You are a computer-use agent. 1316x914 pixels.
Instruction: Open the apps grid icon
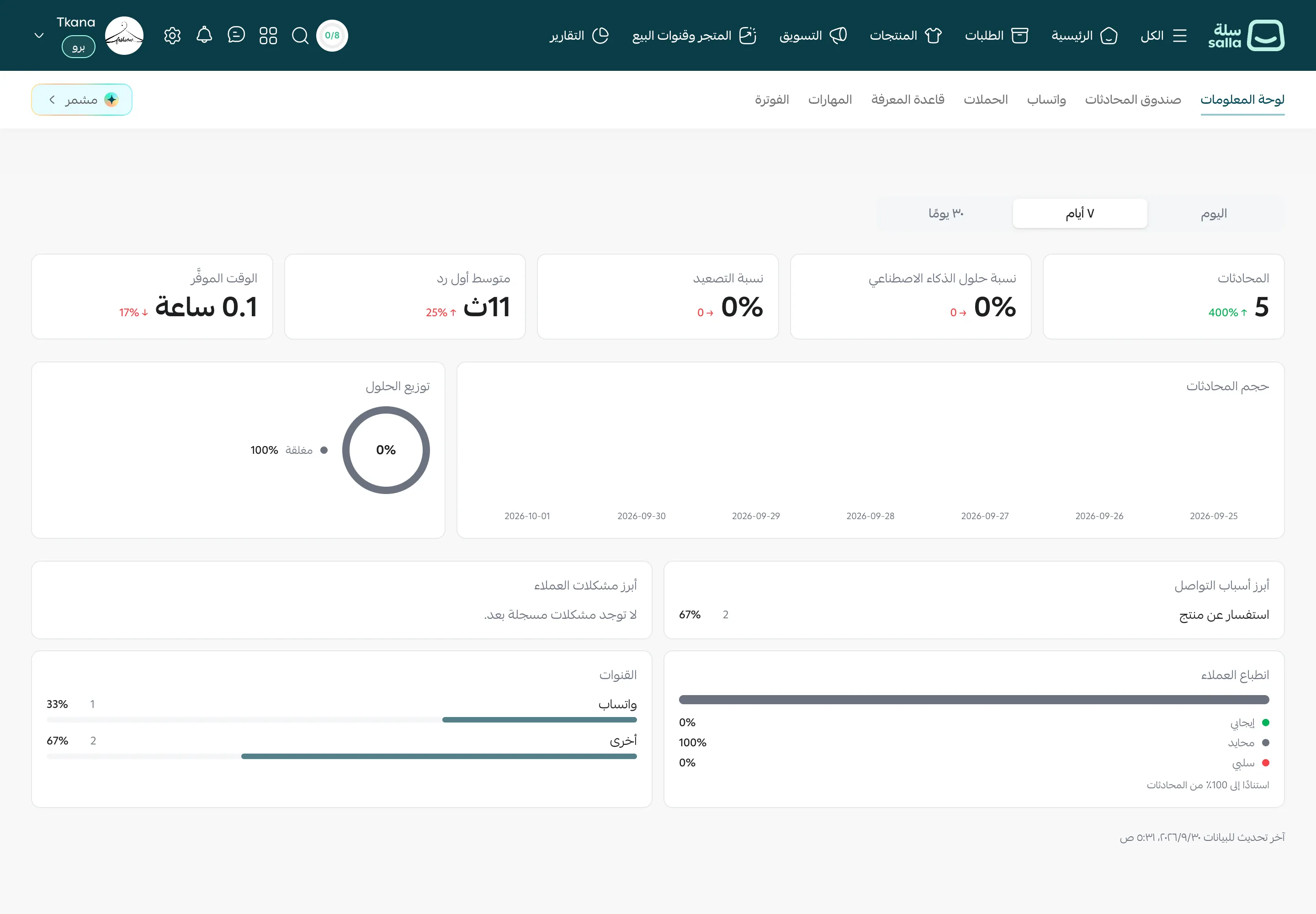pos(268,36)
